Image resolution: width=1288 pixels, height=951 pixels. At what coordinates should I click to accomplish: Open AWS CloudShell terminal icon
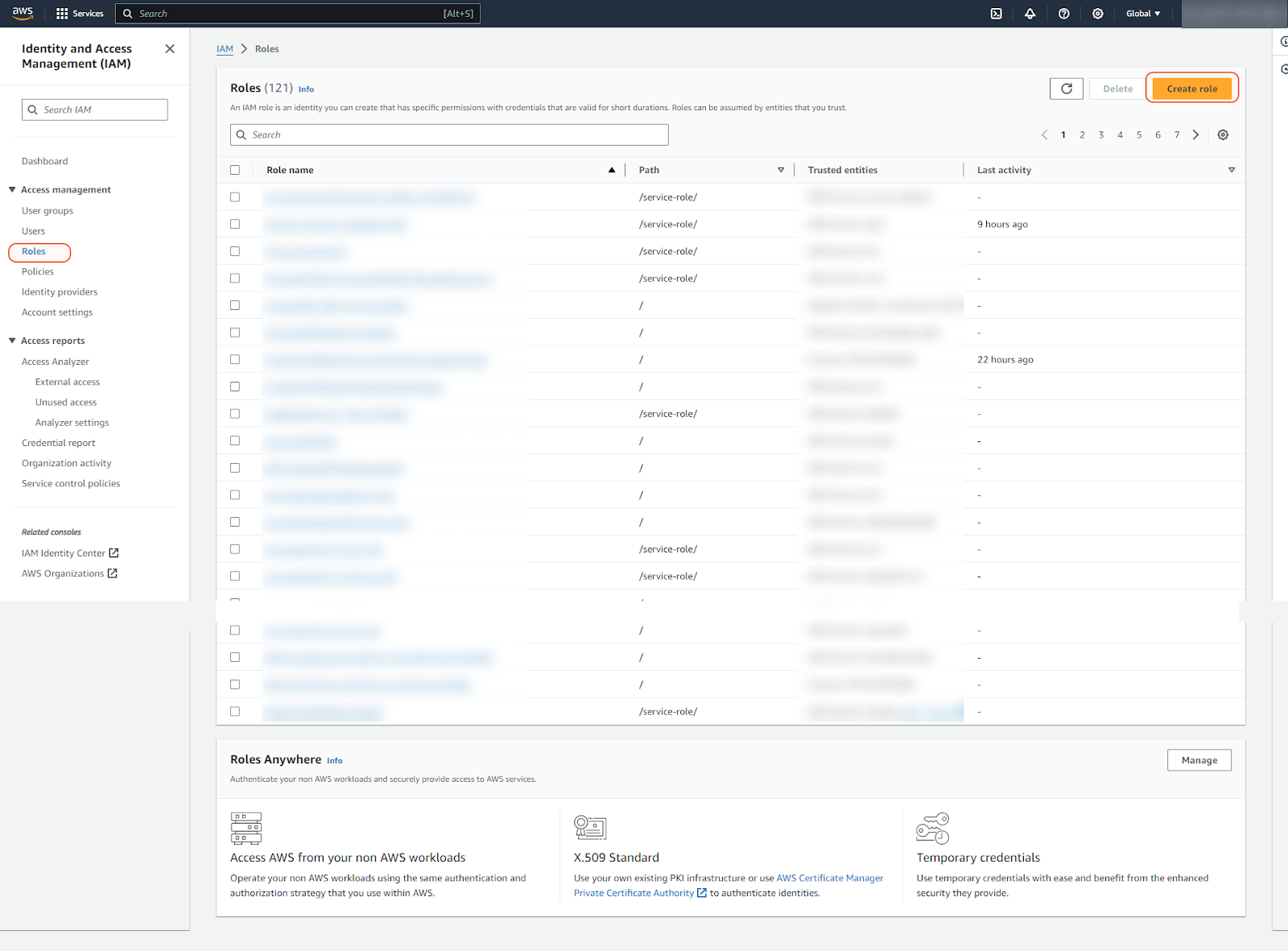tap(996, 14)
